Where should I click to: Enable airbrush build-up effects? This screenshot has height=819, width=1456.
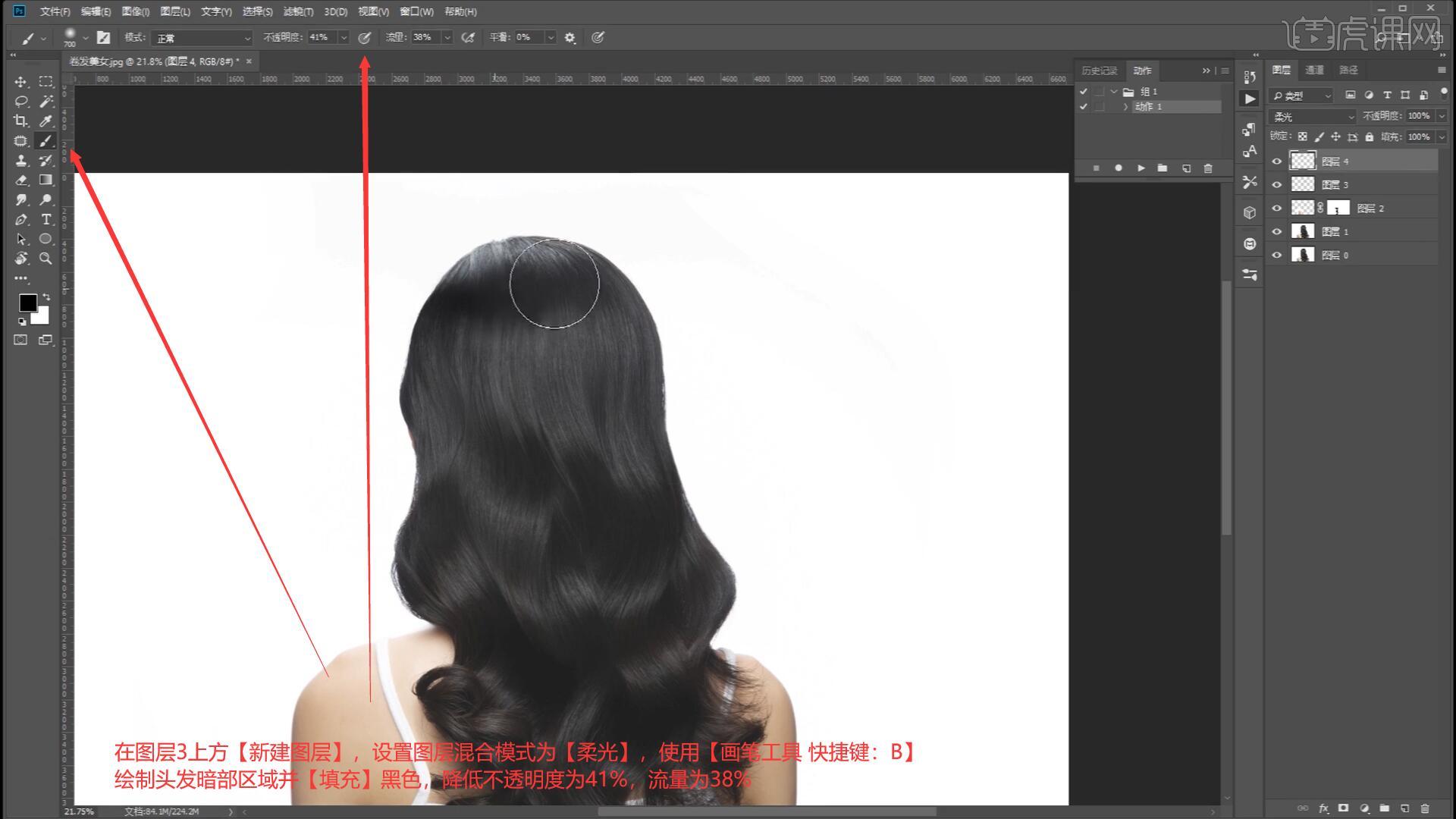tap(468, 37)
